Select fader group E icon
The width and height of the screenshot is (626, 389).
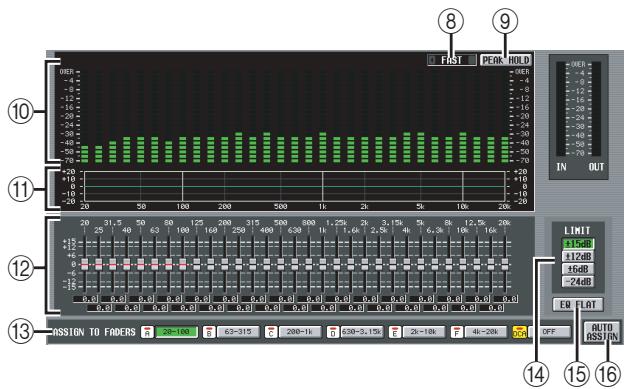[395, 332]
